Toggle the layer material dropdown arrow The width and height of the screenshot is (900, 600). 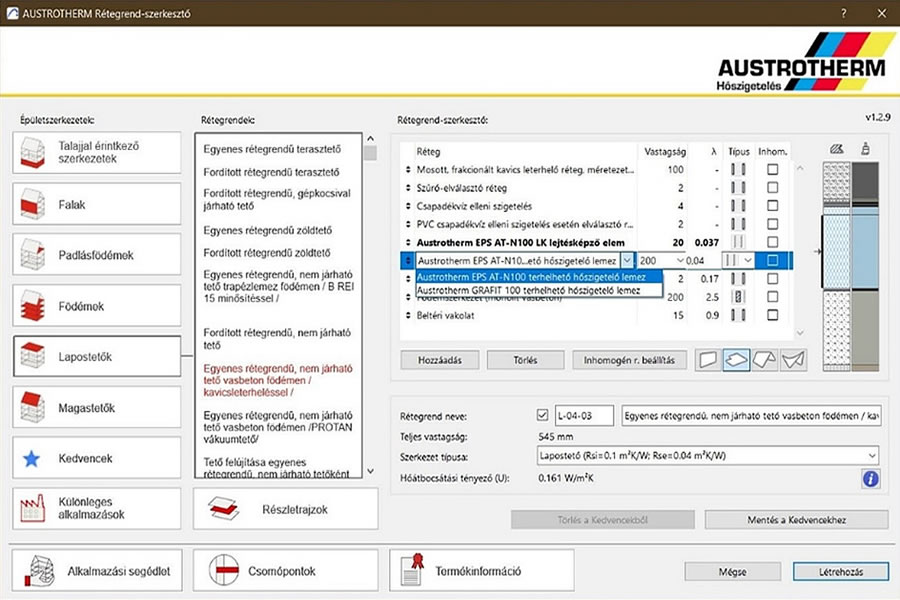click(627, 261)
